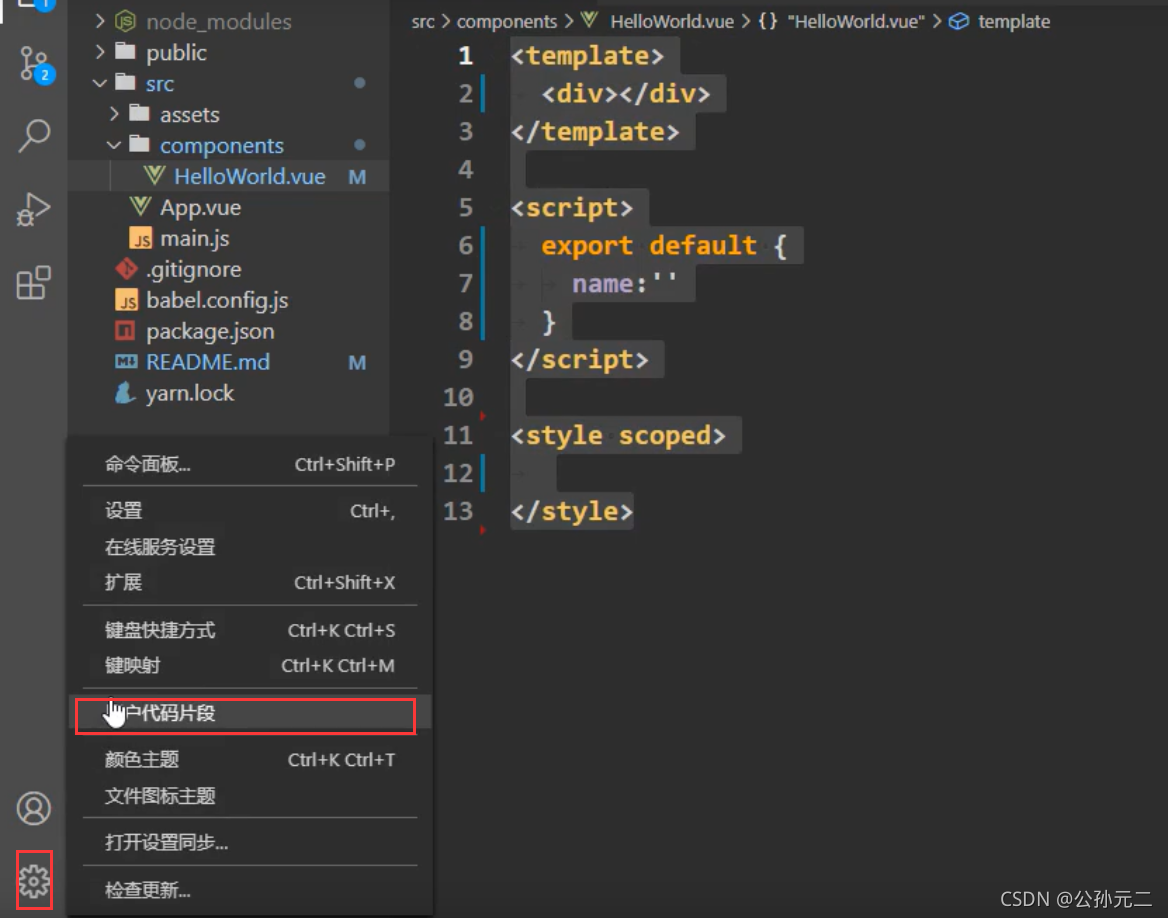The image size is (1168, 918).
Task: Expand the node_modules folder chevron
Action: [100, 21]
